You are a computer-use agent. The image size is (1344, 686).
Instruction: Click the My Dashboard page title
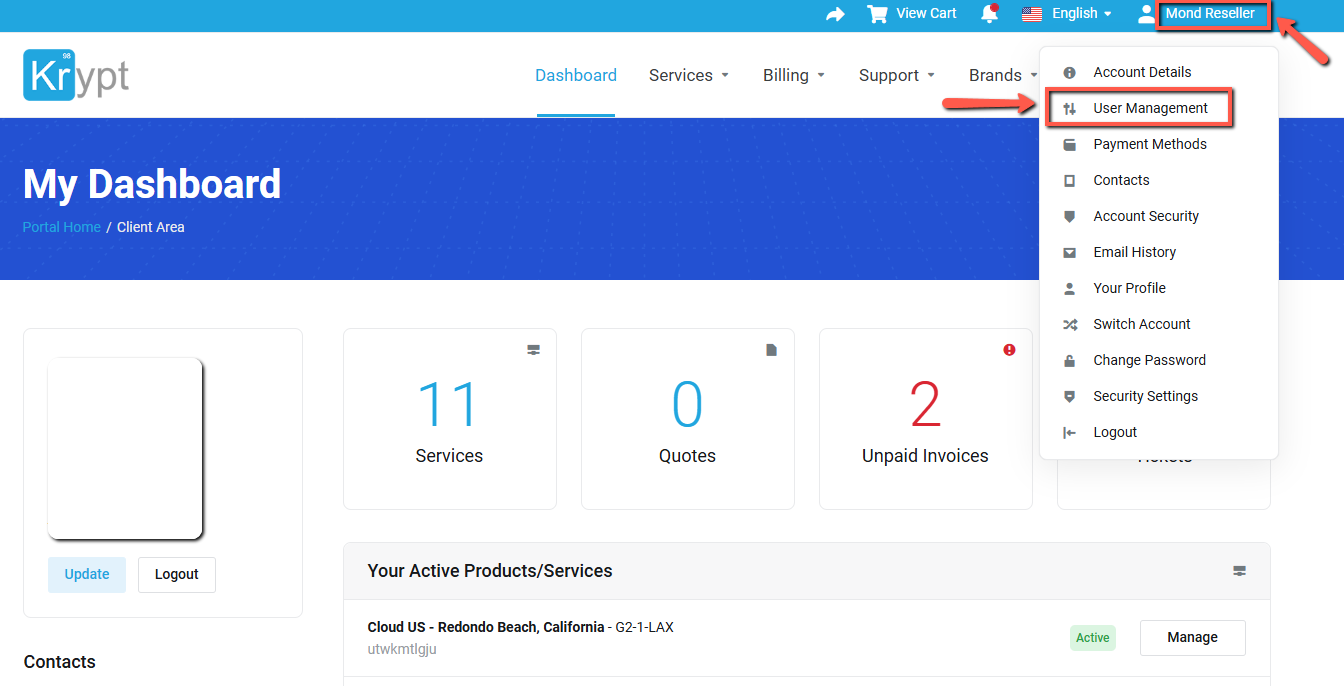[152, 185]
